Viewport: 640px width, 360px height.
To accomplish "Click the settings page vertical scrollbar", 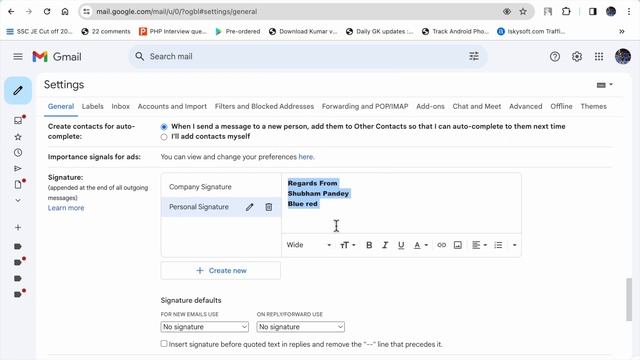I will tap(629, 299).
